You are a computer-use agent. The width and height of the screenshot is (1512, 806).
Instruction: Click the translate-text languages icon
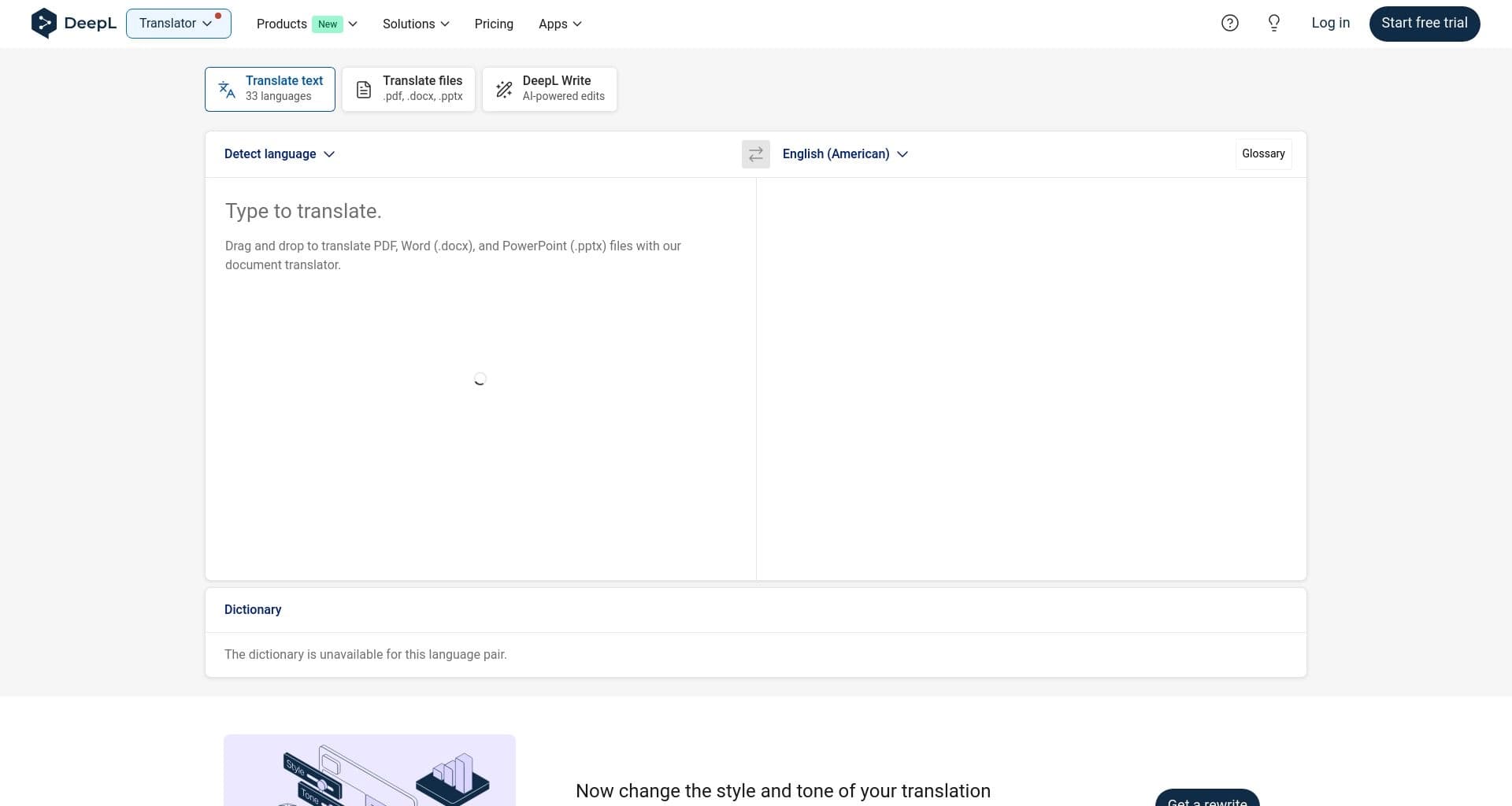(227, 89)
